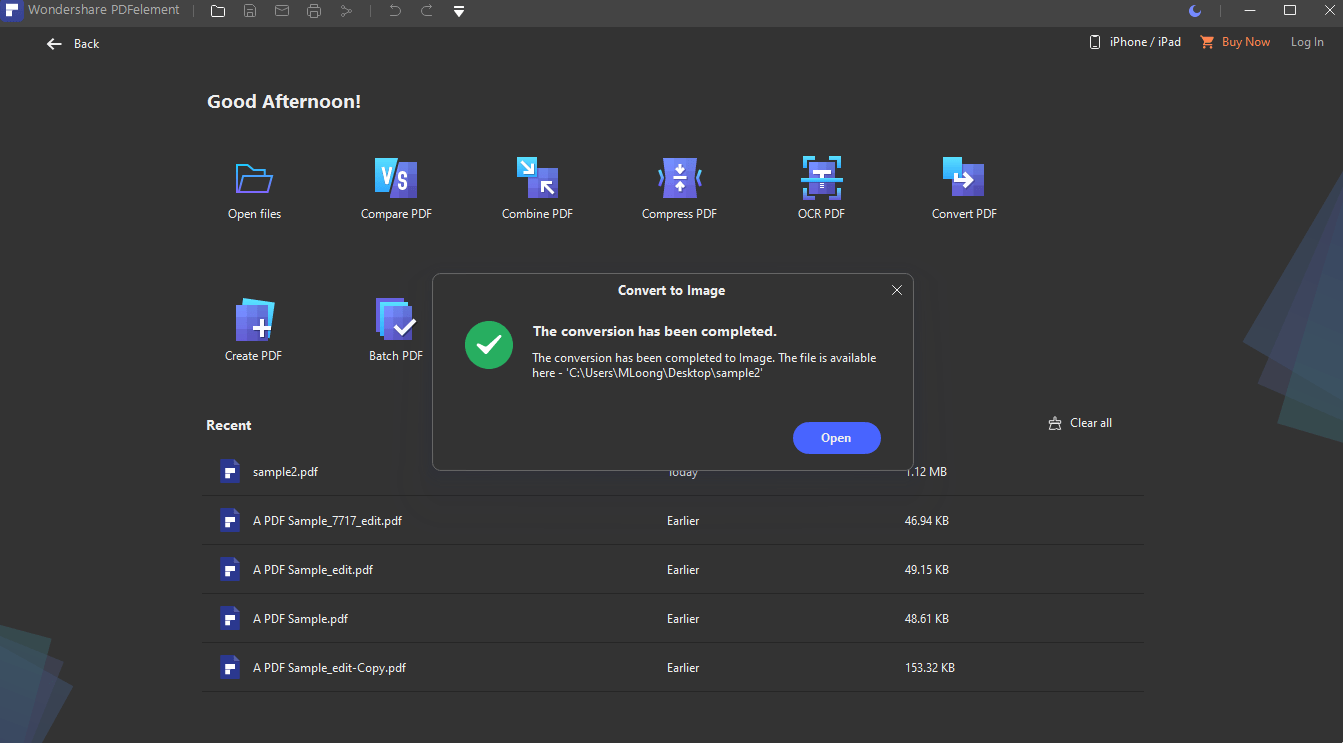Clear all recent files
The height and width of the screenshot is (743, 1343).
1080,423
